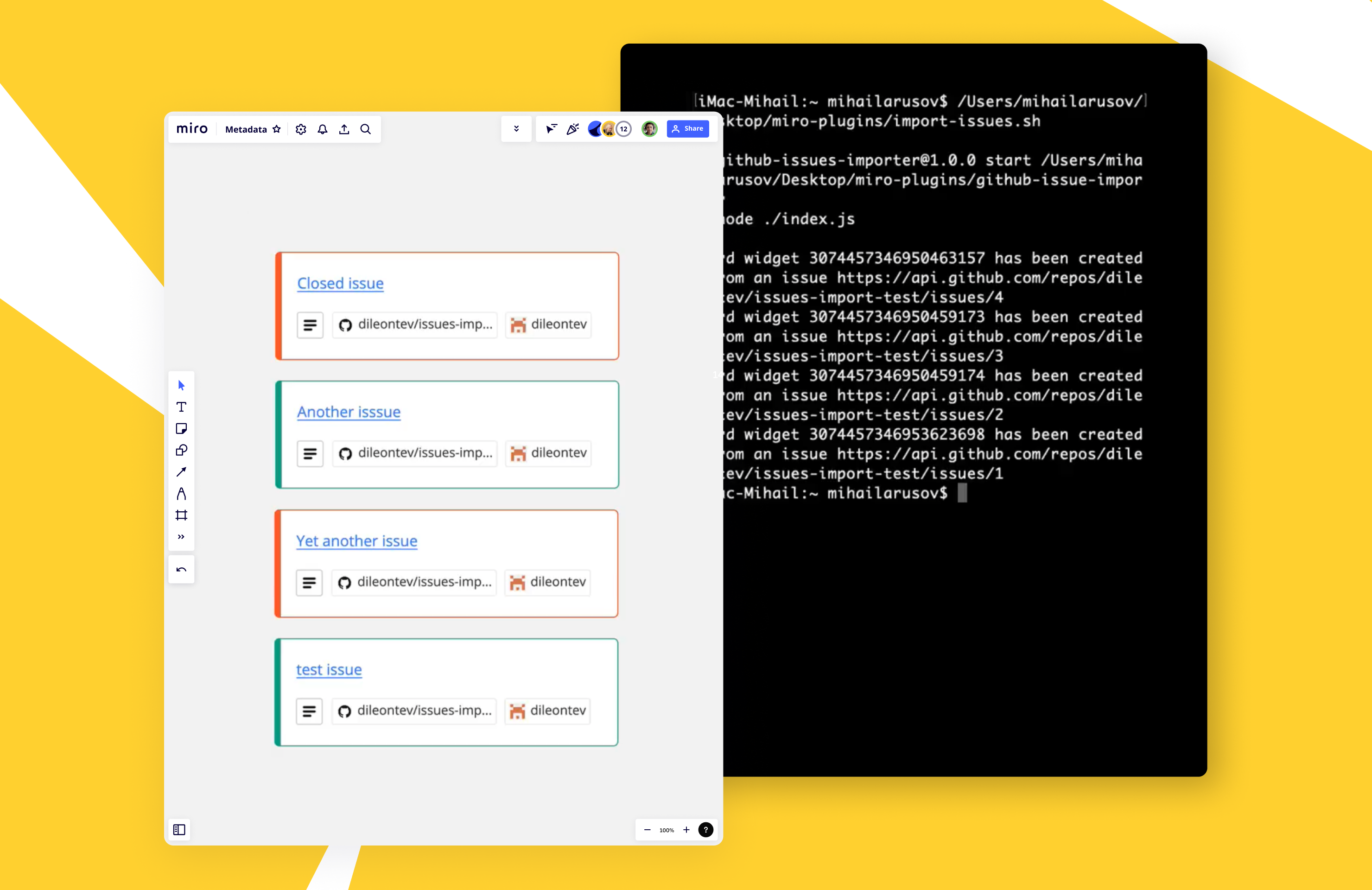Select the Text tool in left toolbar
This screenshot has width=1372, height=890.
click(181, 407)
